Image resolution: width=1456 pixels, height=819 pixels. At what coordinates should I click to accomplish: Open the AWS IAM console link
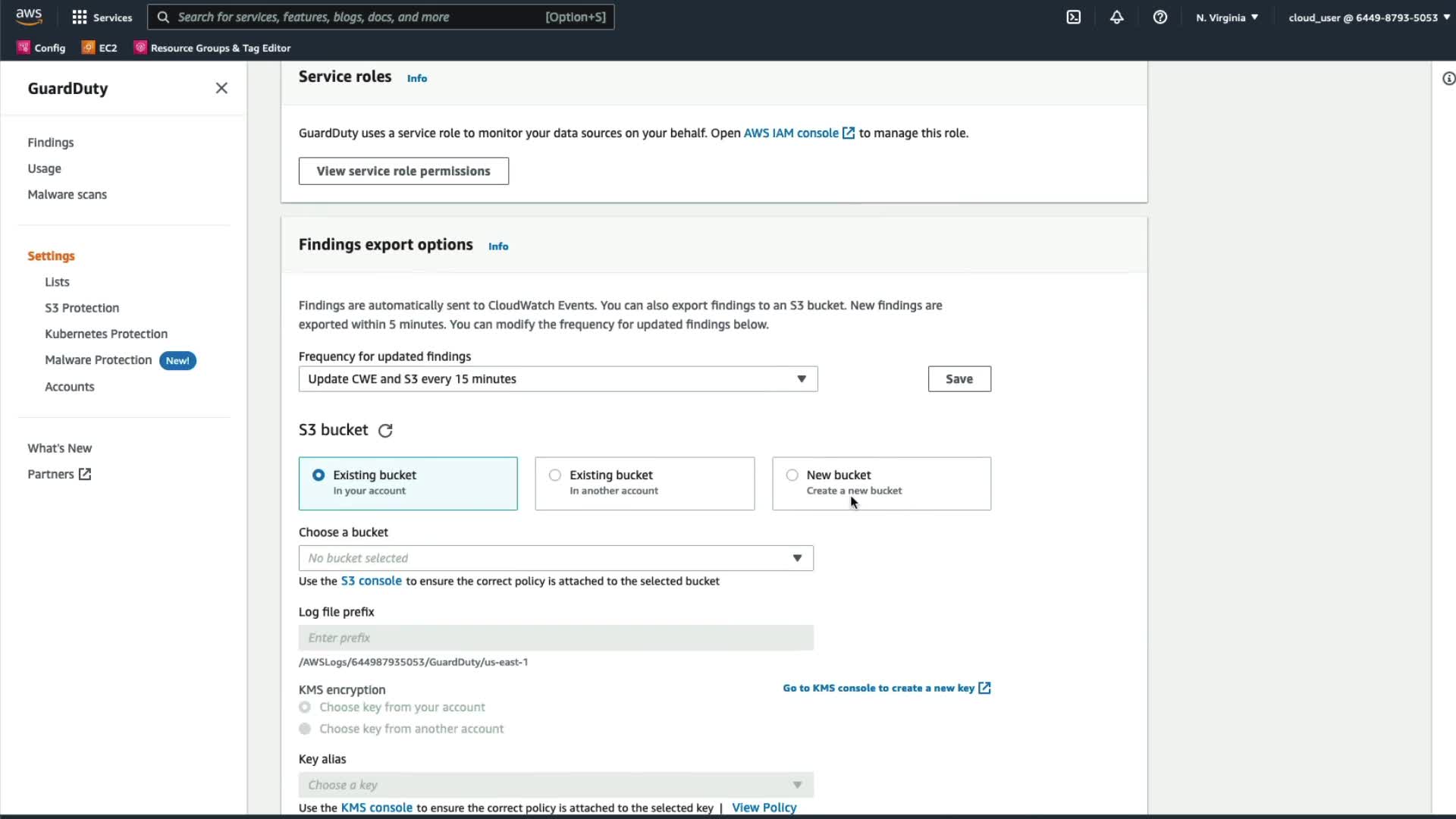(x=791, y=133)
